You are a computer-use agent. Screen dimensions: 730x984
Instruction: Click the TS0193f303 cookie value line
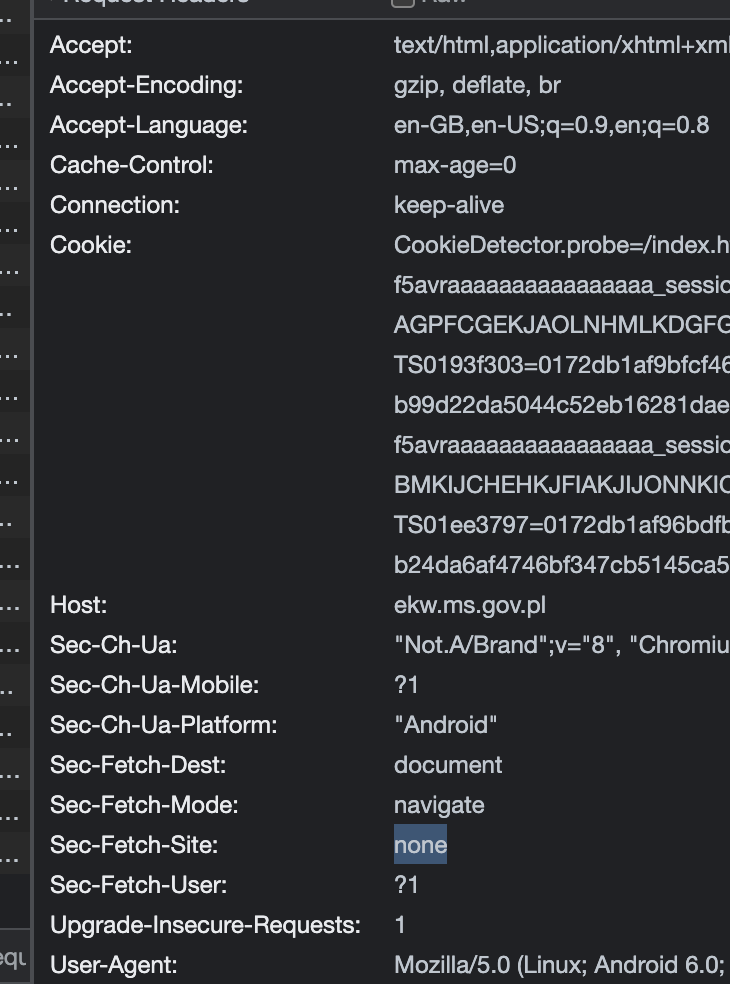point(560,365)
